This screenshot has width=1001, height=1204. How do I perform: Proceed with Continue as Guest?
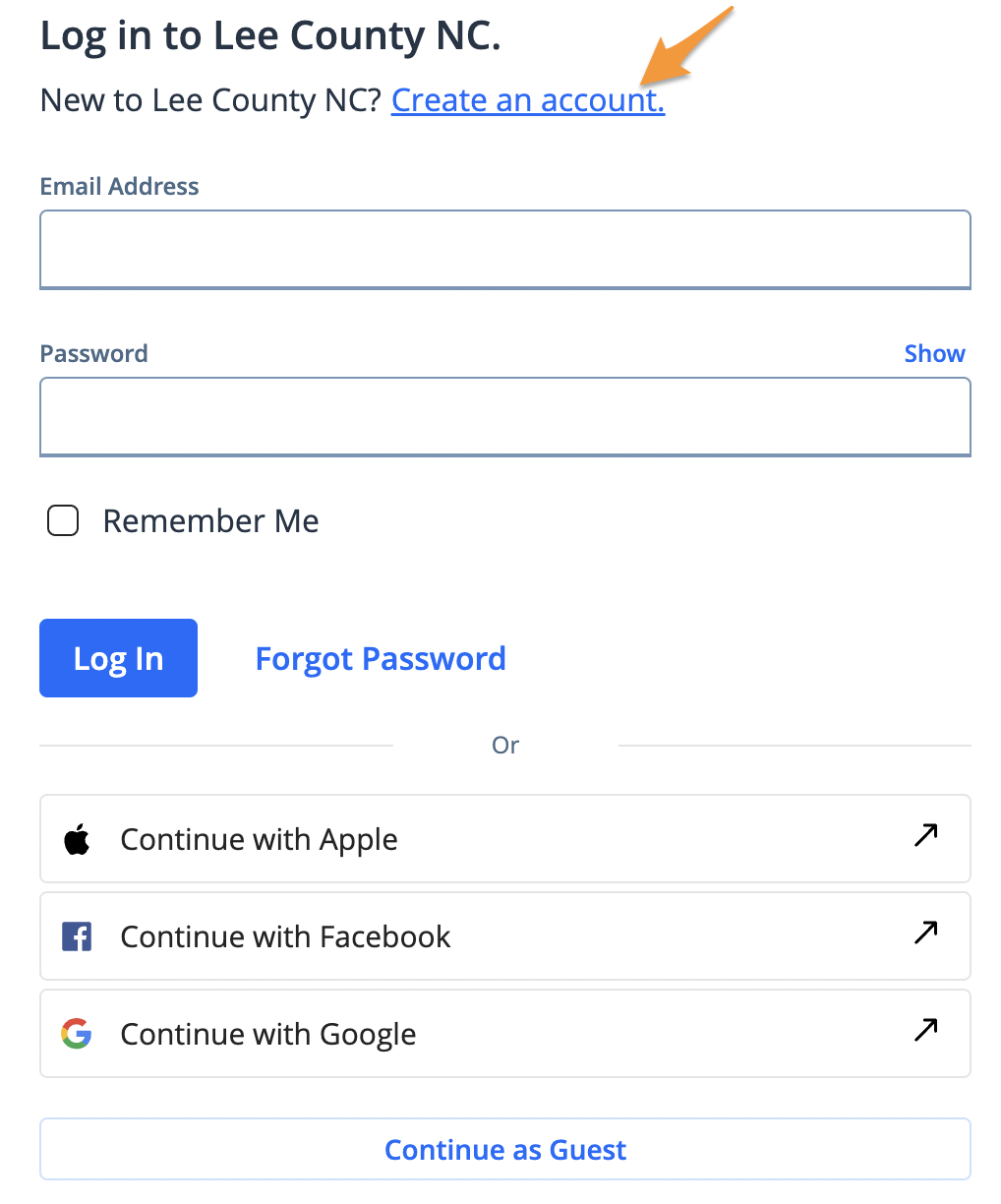click(x=505, y=1149)
